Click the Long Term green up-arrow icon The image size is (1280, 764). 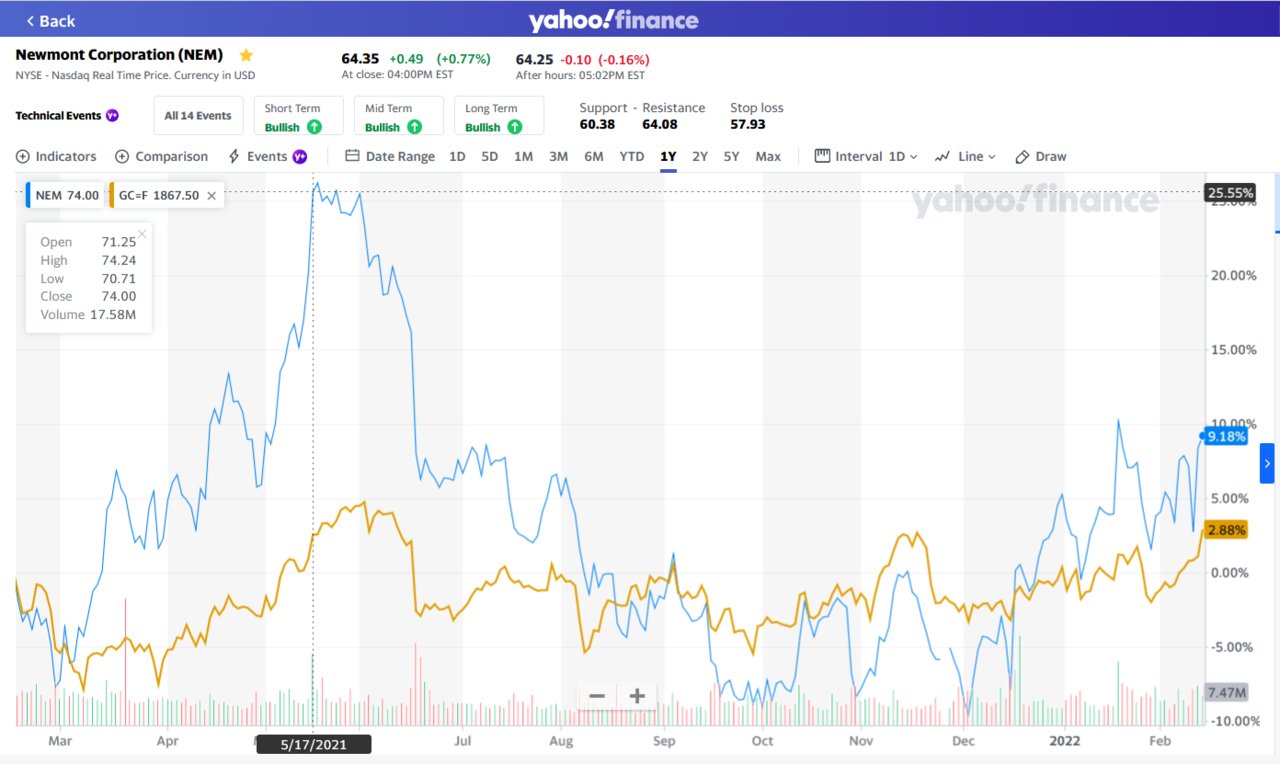coord(514,127)
